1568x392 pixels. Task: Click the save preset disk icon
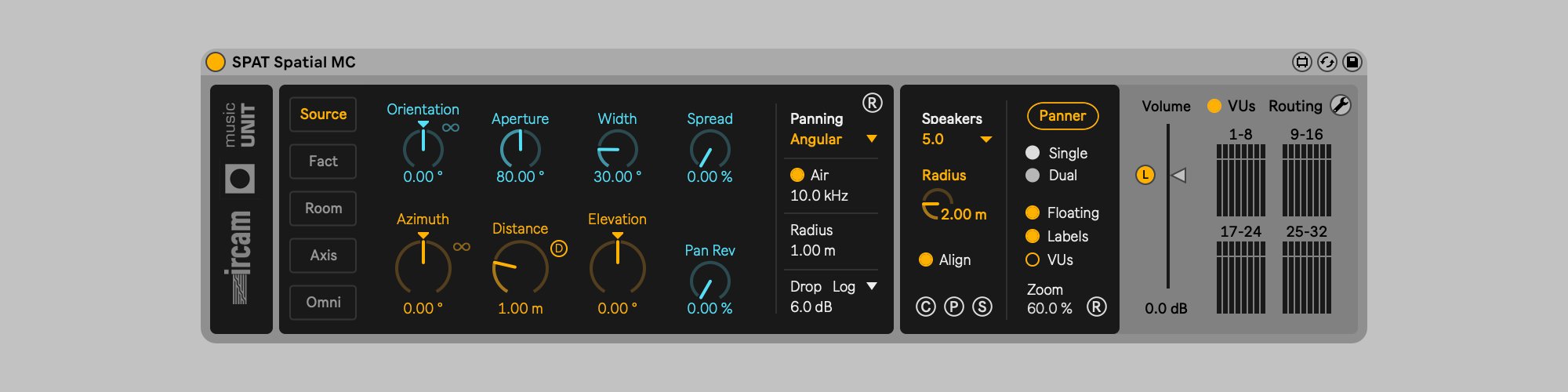(1352, 62)
